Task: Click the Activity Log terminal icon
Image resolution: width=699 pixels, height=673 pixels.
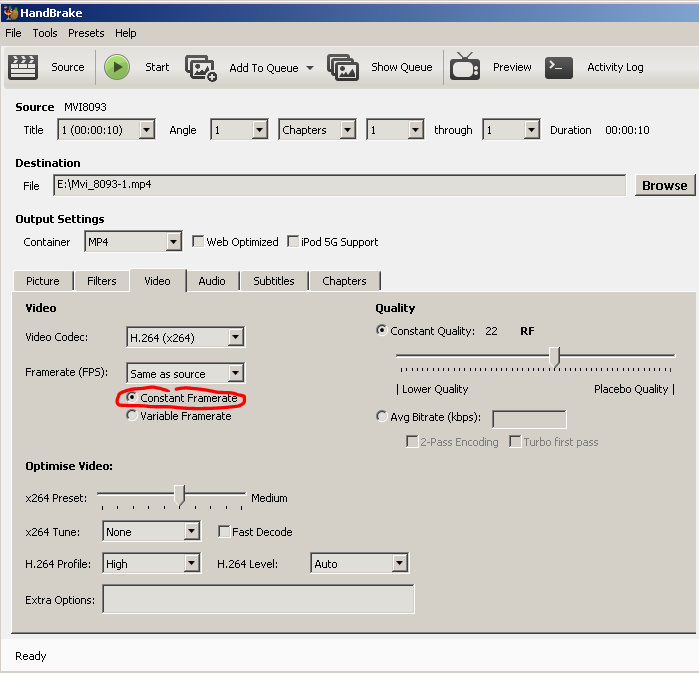Action: coord(559,68)
